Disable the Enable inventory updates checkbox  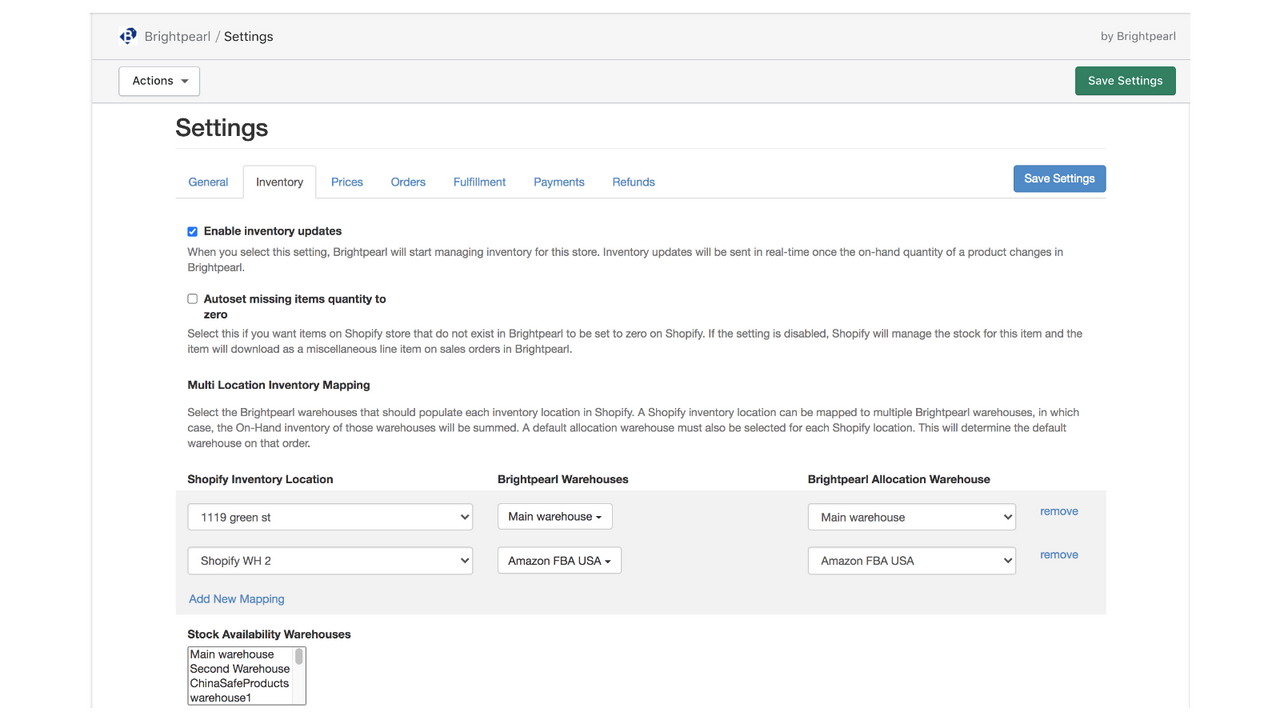pyautogui.click(x=192, y=231)
